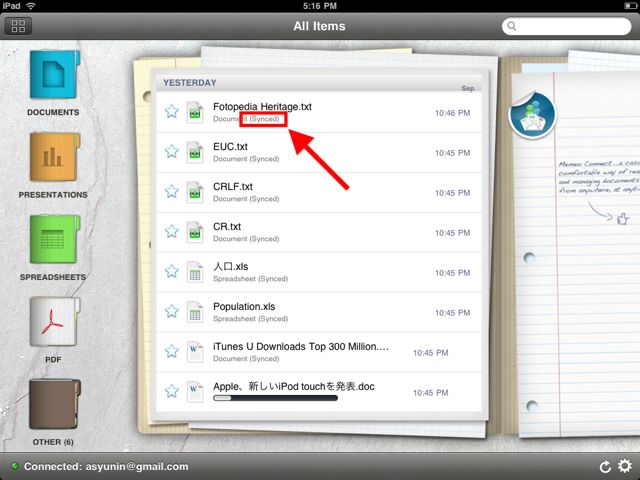Tap the Connected account status text
This screenshot has height=480, width=640.
106,466
